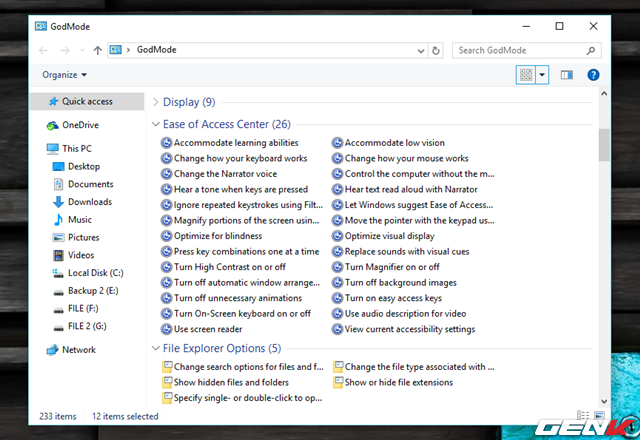Select OneDrive in navigation pane
Image resolution: width=640 pixels, height=440 pixels.
point(73,125)
